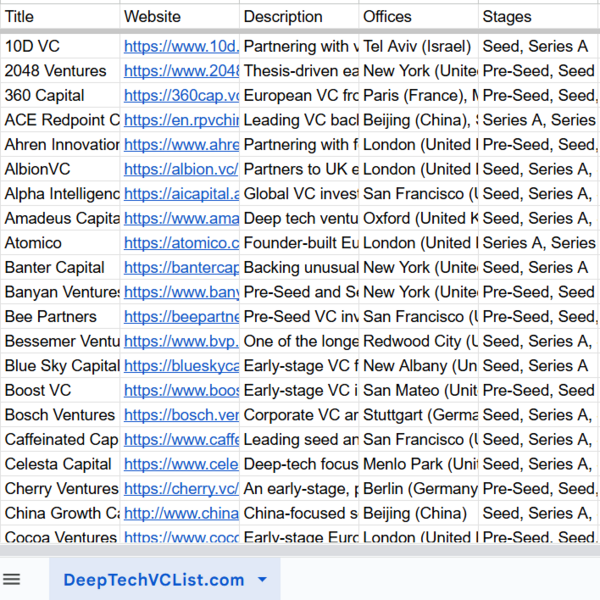The width and height of the screenshot is (600, 600).
Task: Select the Amadeus Capital title cell
Action: (60, 218)
